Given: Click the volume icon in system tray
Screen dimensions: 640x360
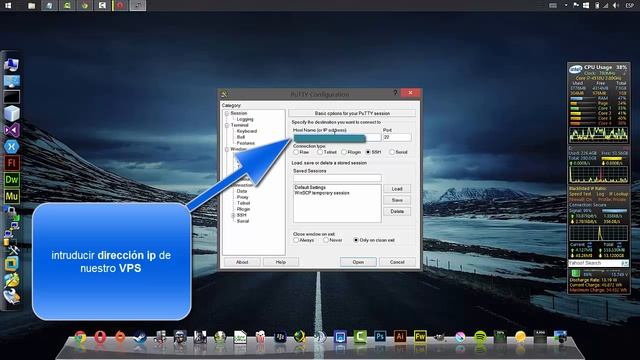Looking at the screenshot, I should (616, 5).
